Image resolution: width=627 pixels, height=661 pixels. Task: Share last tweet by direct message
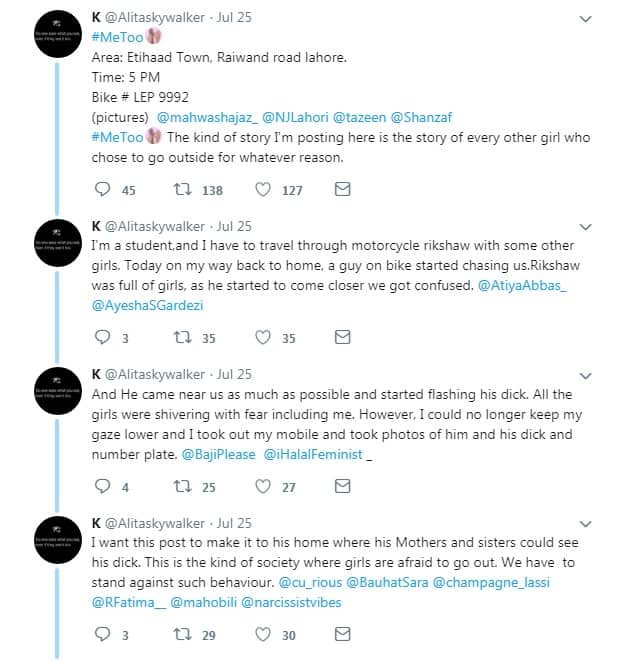coord(341,635)
